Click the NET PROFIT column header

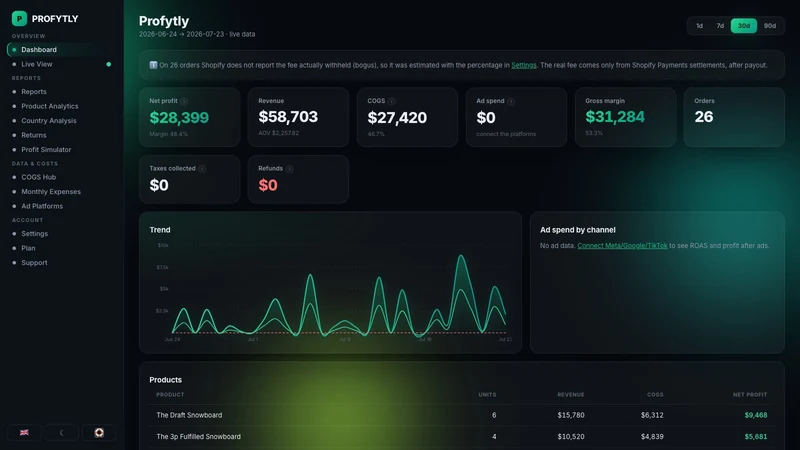coord(750,394)
